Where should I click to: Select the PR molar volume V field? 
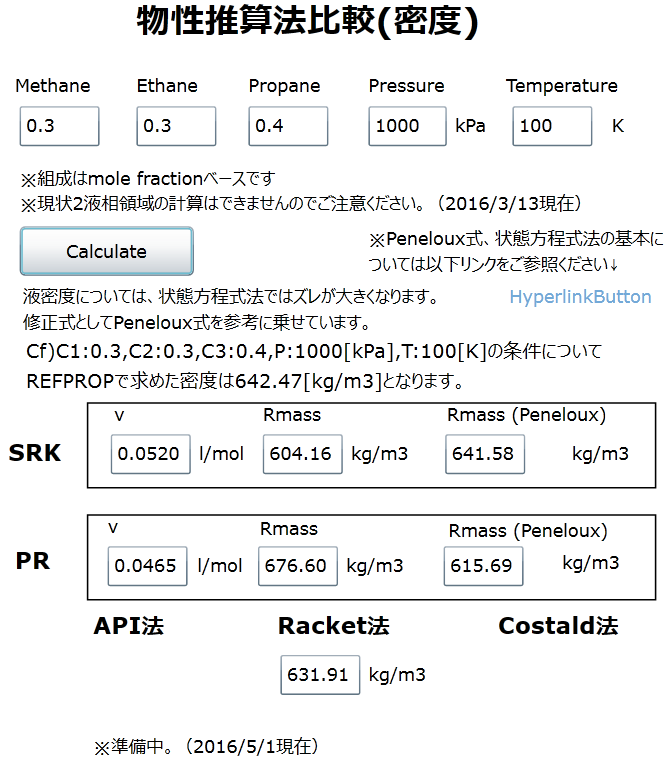pyautogui.click(x=146, y=566)
